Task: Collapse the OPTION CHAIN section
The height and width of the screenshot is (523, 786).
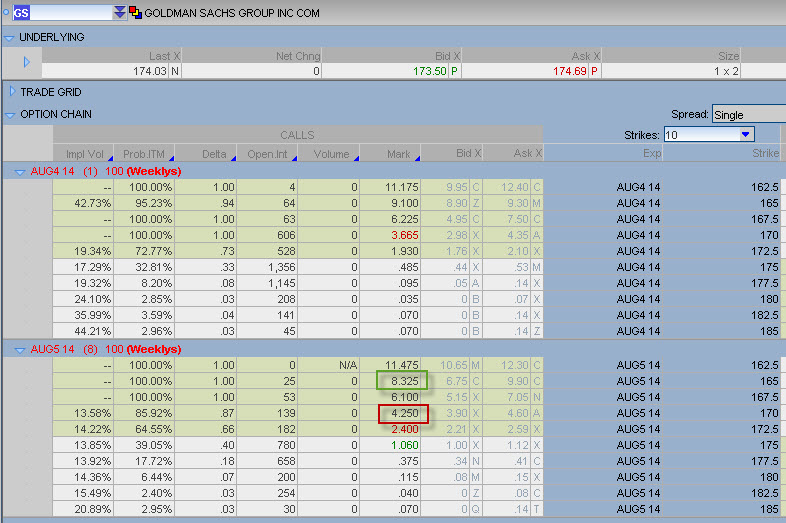Action: pos(10,114)
